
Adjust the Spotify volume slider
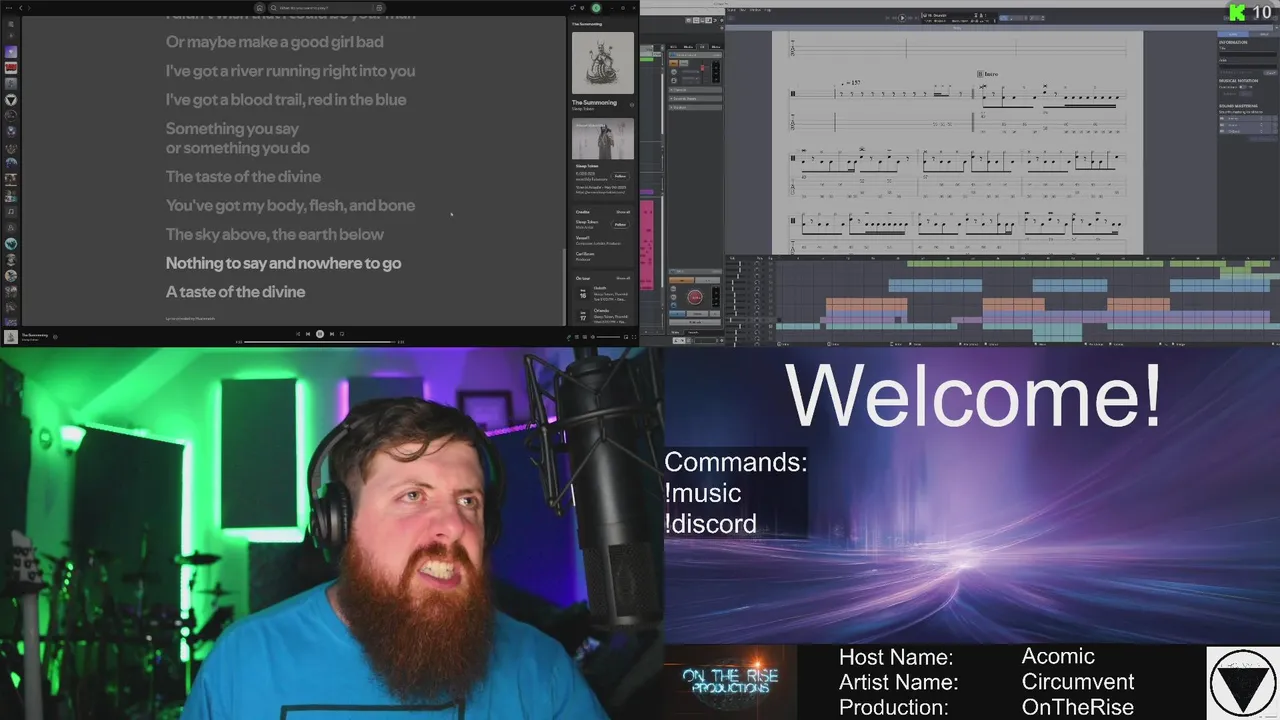tap(608, 337)
